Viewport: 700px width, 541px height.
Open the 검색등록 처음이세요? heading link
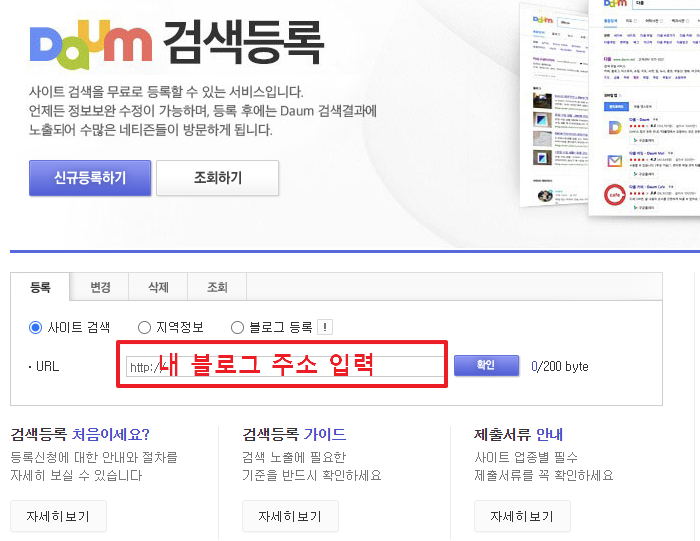[x=80, y=434]
